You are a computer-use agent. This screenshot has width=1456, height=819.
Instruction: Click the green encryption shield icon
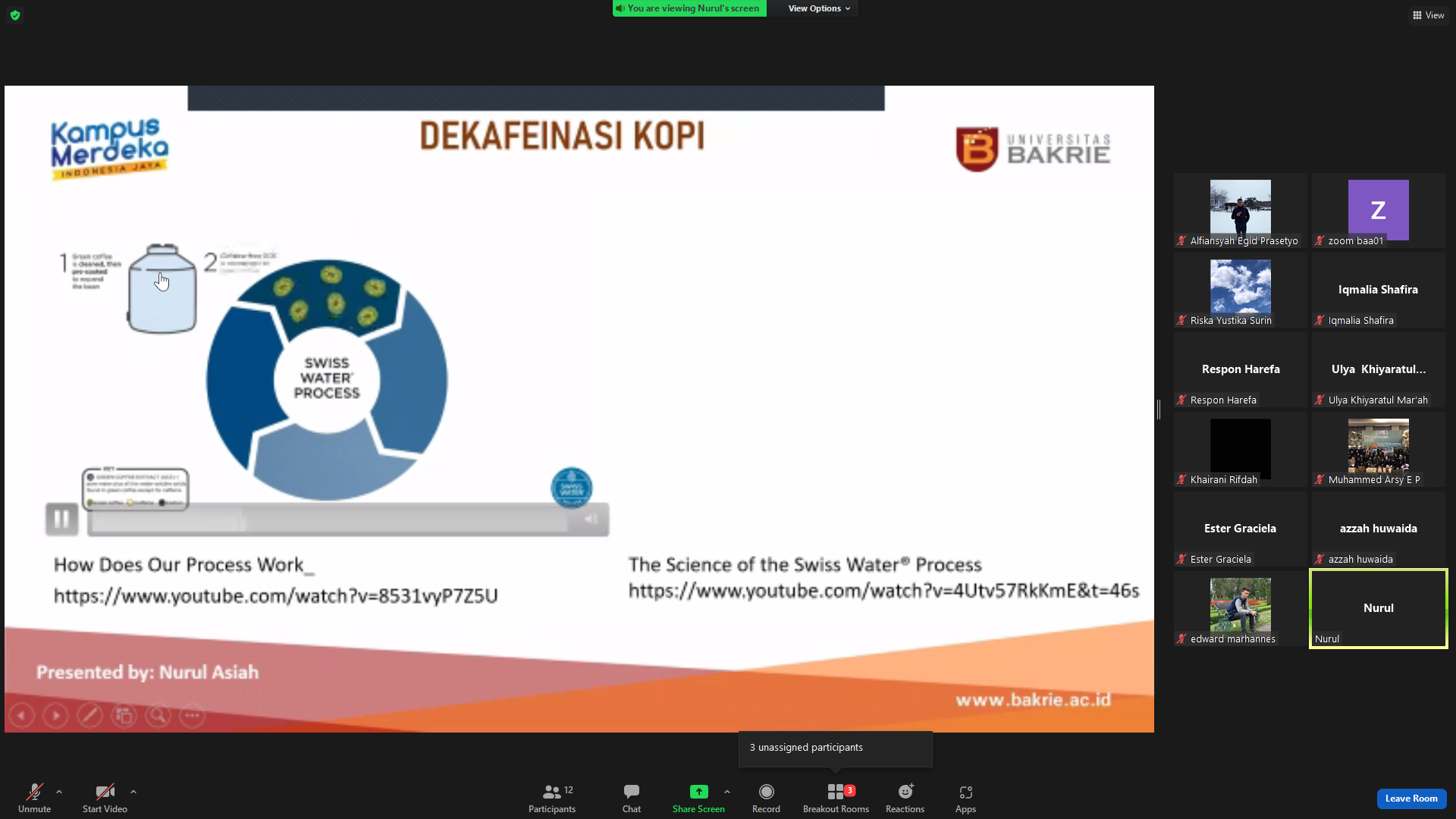[x=15, y=15]
